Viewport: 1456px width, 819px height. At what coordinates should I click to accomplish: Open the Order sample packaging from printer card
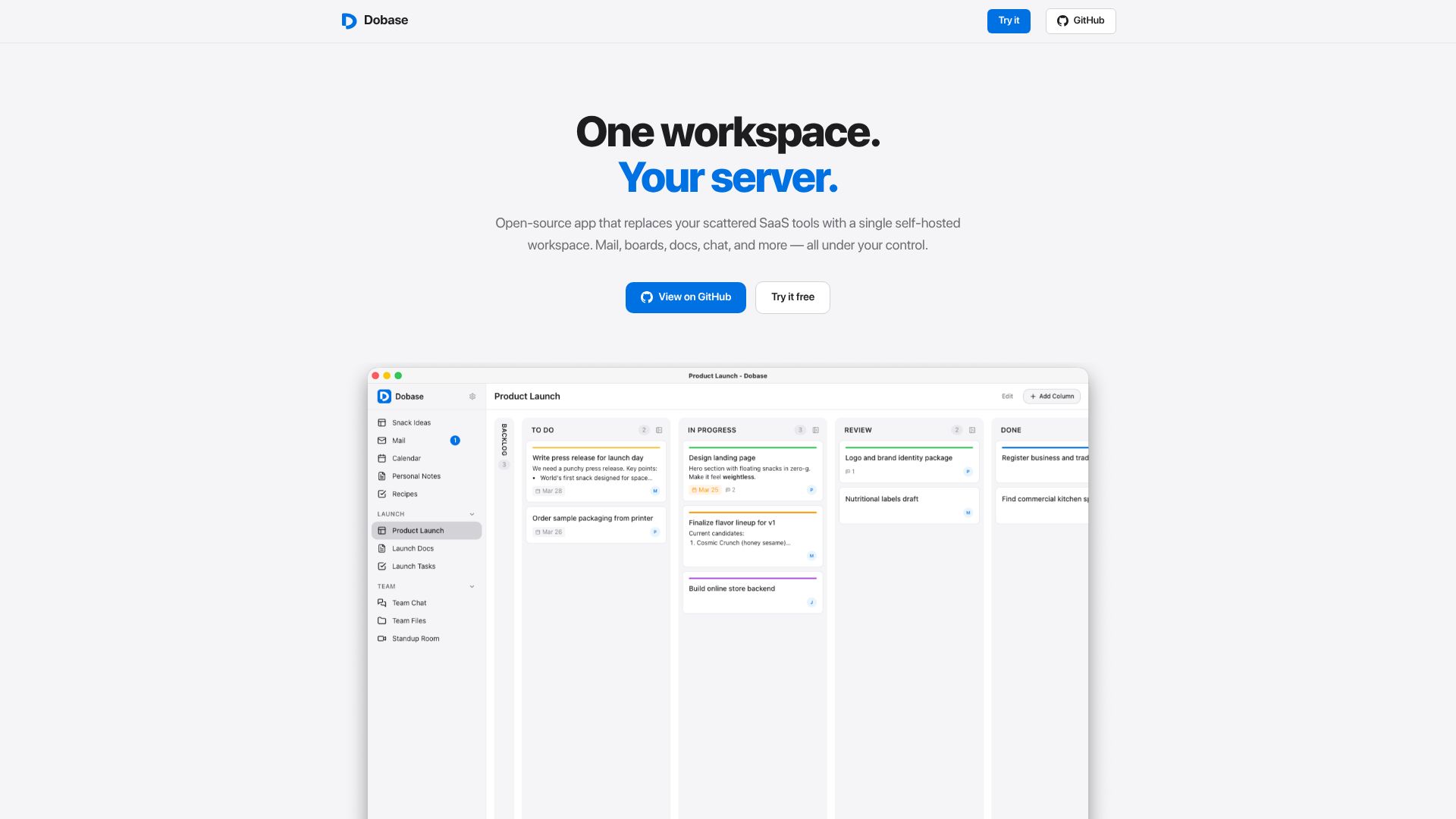point(596,525)
